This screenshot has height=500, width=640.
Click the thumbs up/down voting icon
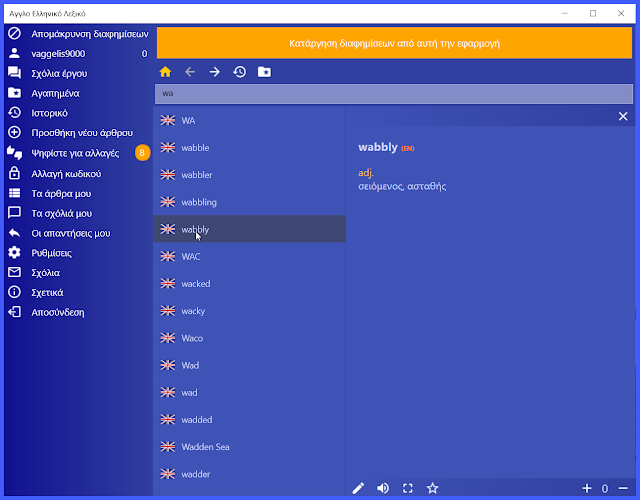click(14, 153)
